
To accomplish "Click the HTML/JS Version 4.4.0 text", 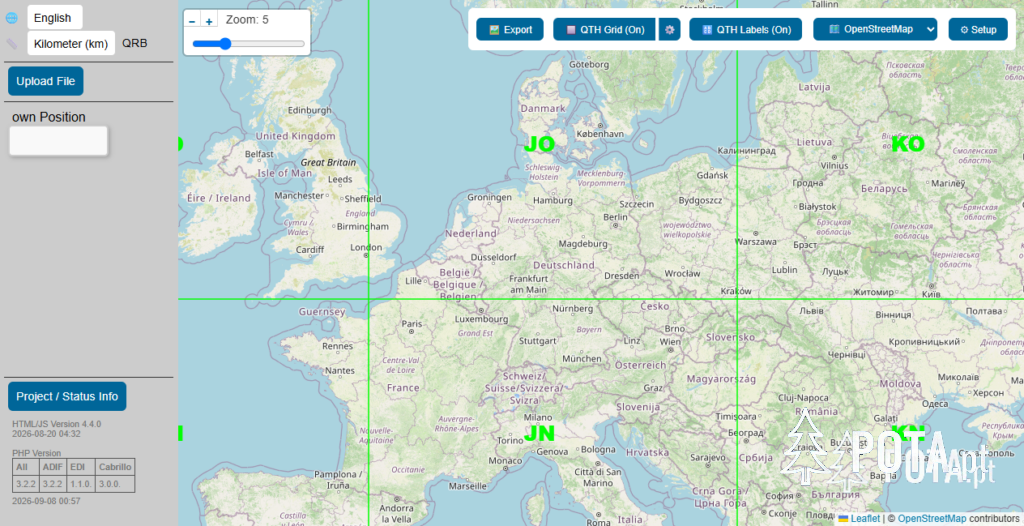I will click(x=57, y=424).
